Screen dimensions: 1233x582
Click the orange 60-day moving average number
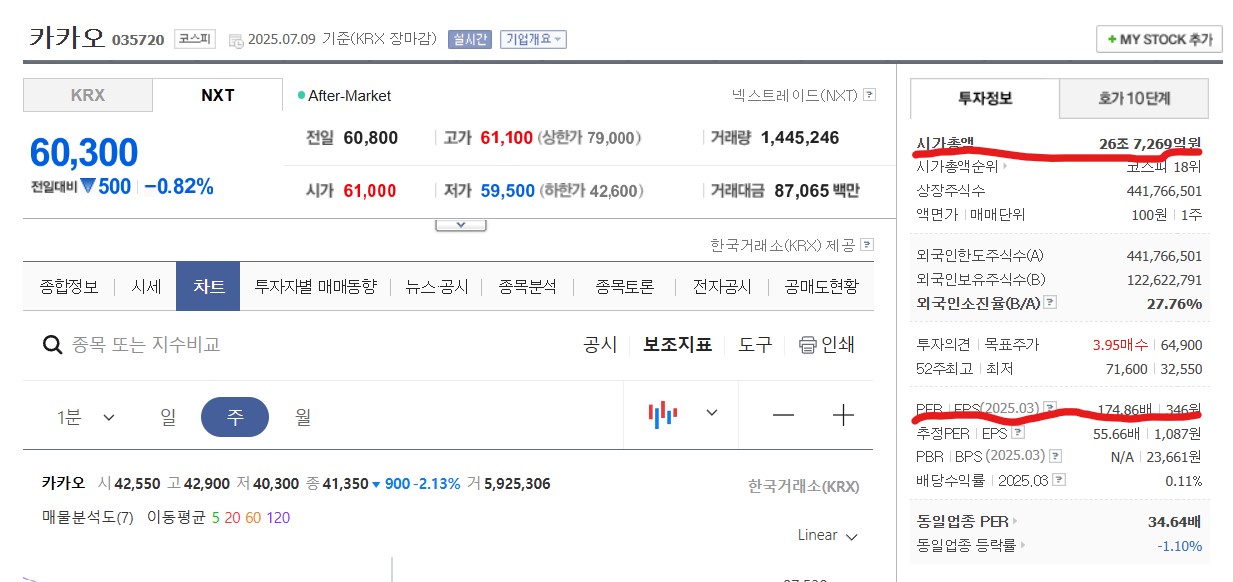click(x=253, y=518)
